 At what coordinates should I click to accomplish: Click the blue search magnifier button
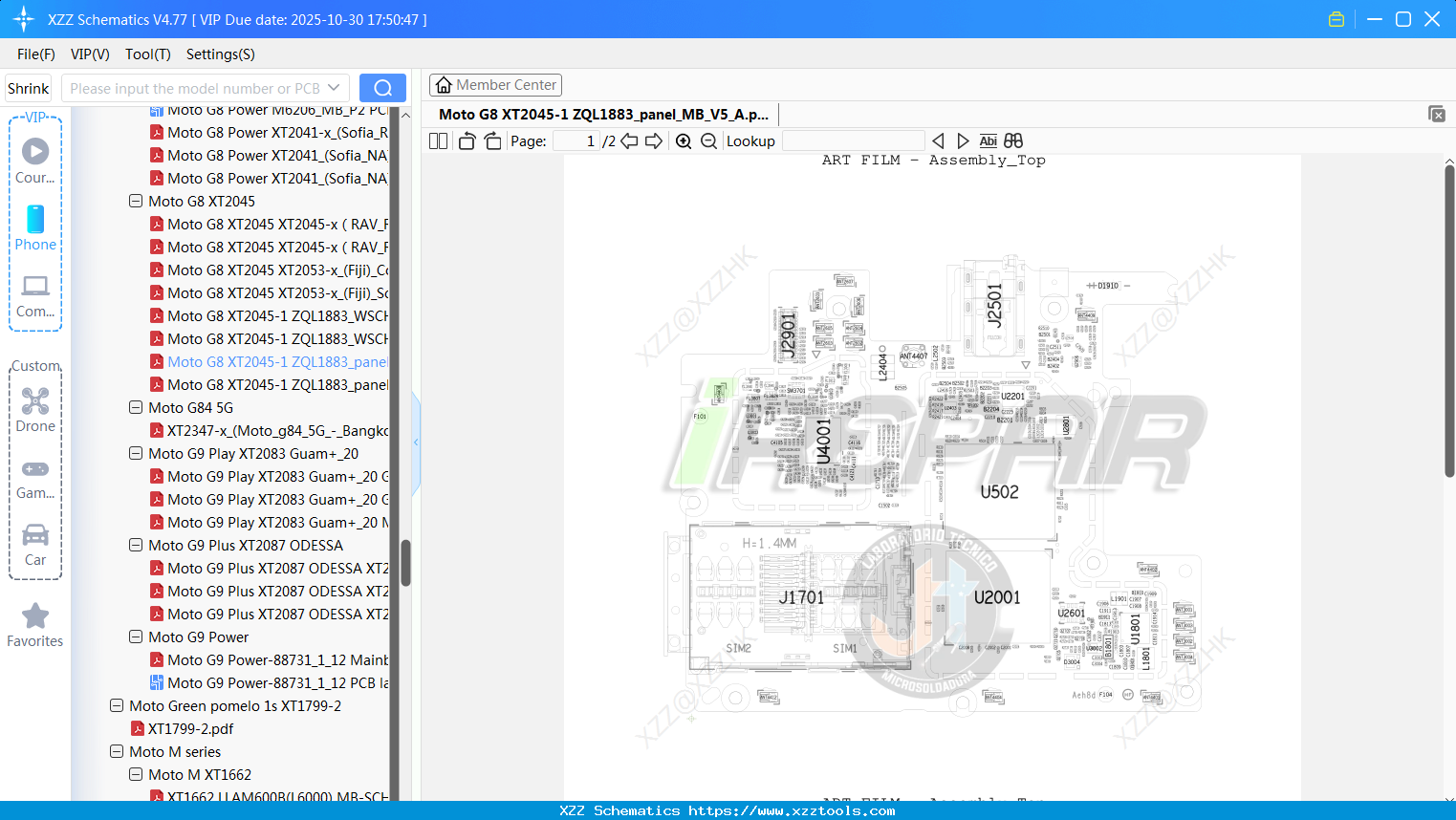coord(382,88)
